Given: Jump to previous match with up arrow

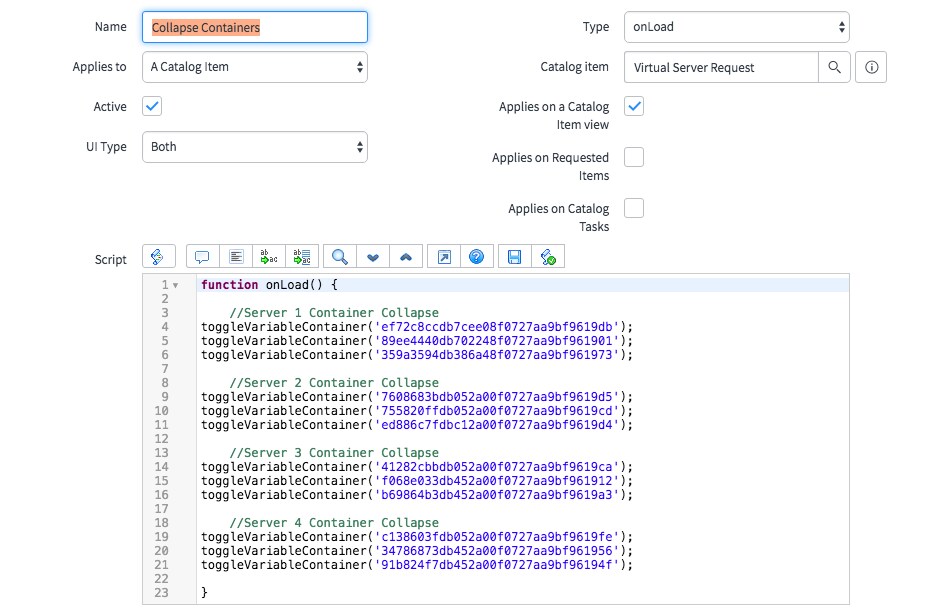Looking at the screenshot, I should point(406,256).
